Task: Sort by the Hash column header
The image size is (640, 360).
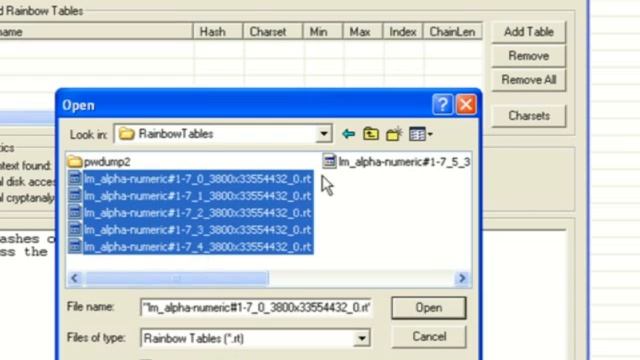Action: pyautogui.click(x=218, y=32)
